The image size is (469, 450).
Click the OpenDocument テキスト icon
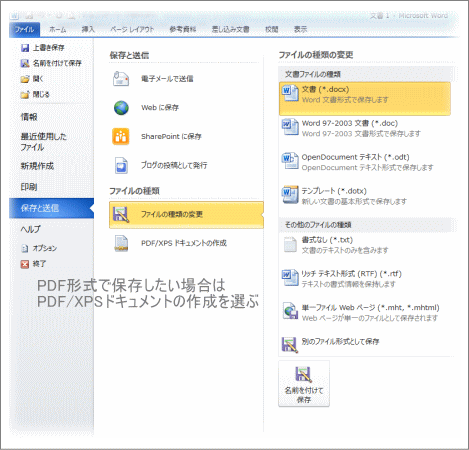coord(290,160)
